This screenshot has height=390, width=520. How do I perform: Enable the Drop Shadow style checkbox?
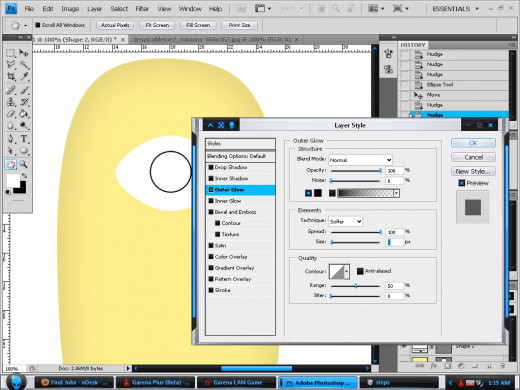point(211,167)
